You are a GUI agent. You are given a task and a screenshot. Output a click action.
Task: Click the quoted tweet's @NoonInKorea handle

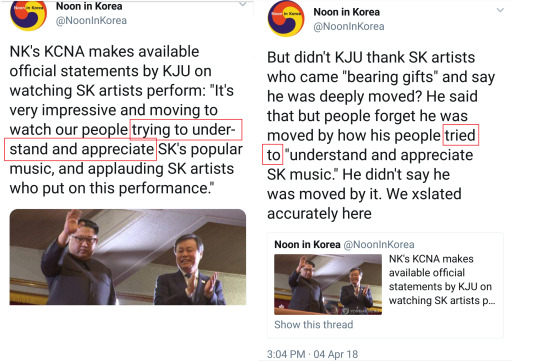pyautogui.click(x=379, y=245)
